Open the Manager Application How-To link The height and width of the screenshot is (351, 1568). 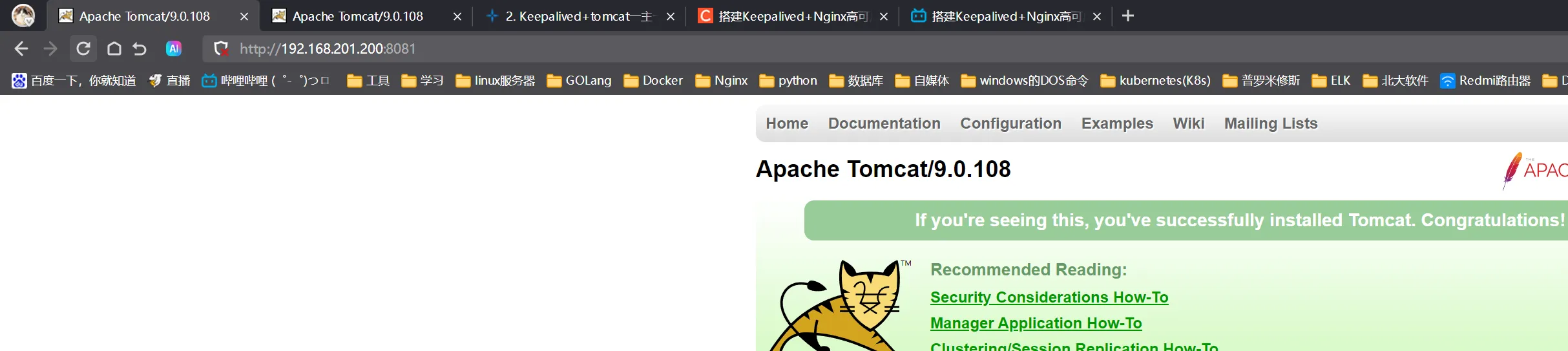pyautogui.click(x=1036, y=323)
